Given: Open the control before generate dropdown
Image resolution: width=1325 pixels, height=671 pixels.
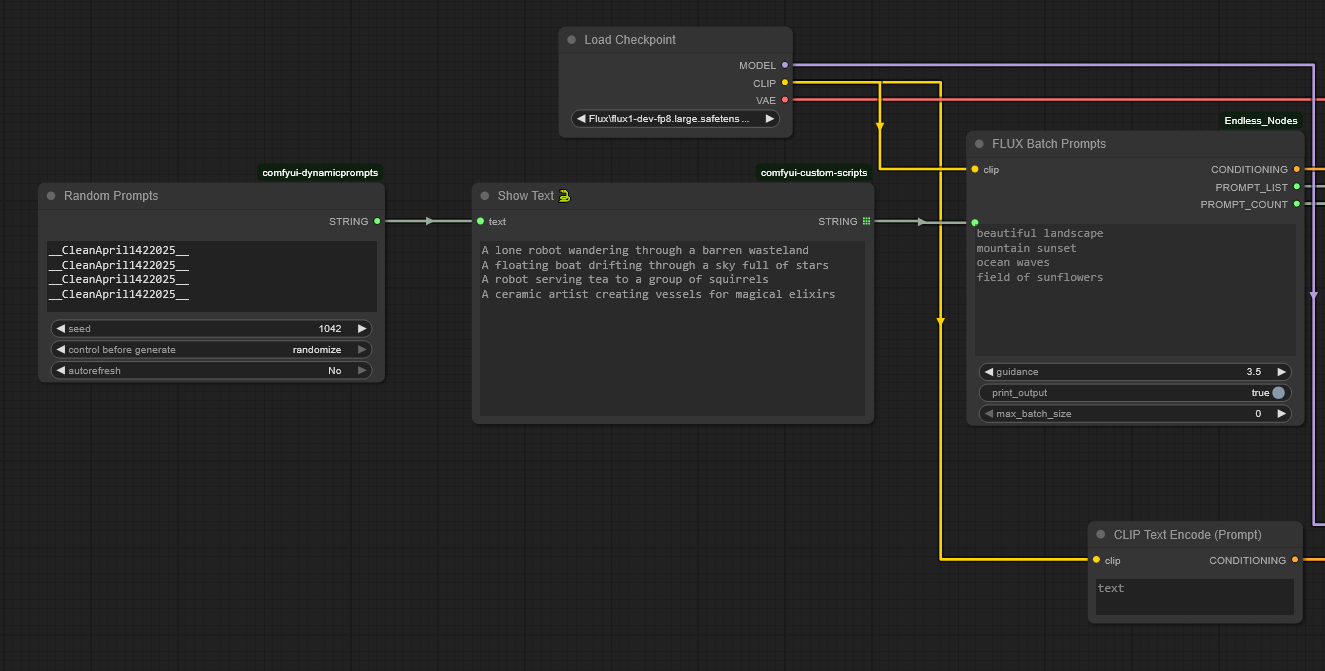Looking at the screenshot, I should 211,350.
